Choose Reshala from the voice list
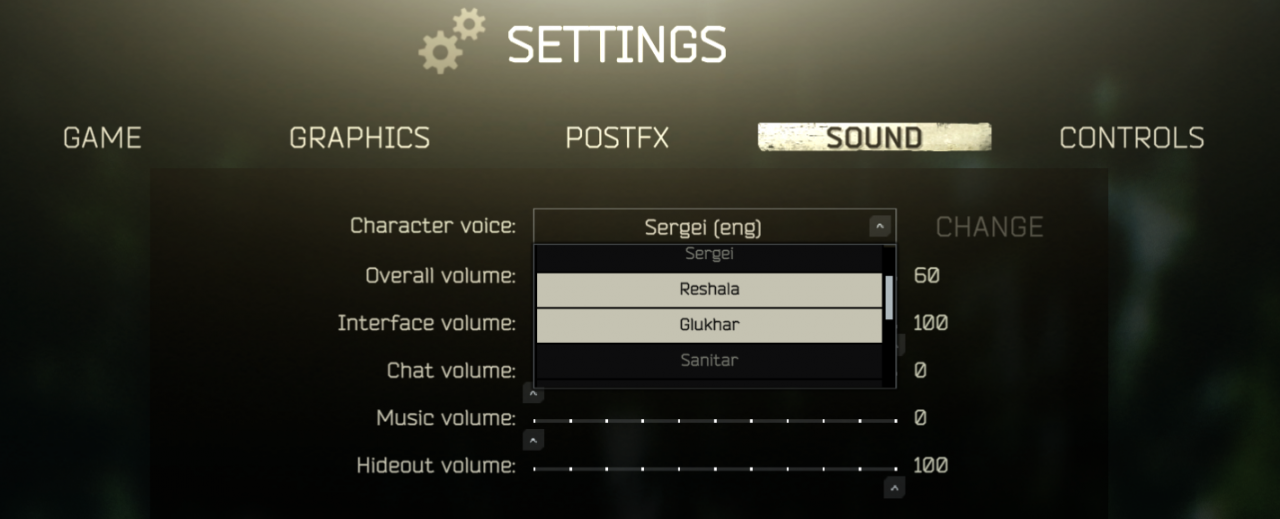Viewport: 1280px width, 519px height. (x=709, y=290)
